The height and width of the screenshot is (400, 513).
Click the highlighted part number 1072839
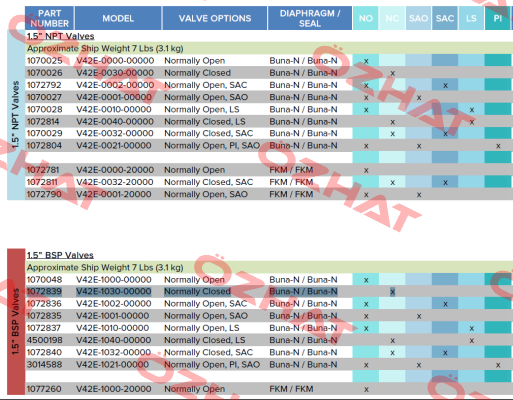[44, 292]
